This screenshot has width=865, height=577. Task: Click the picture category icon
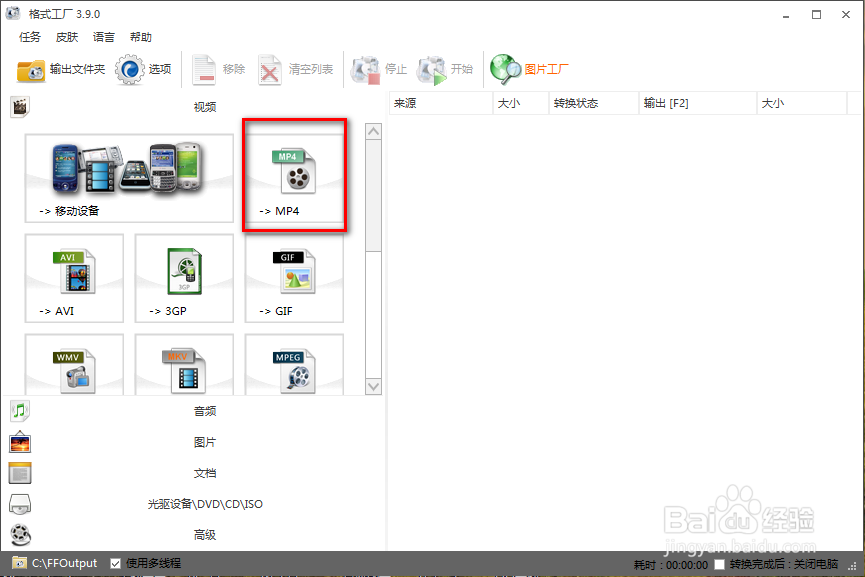20,442
